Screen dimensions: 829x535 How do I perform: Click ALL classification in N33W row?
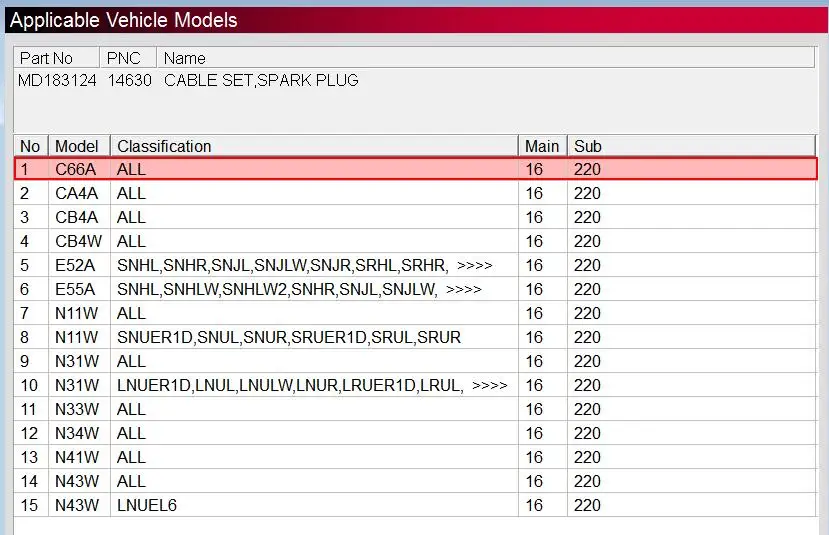coord(131,409)
